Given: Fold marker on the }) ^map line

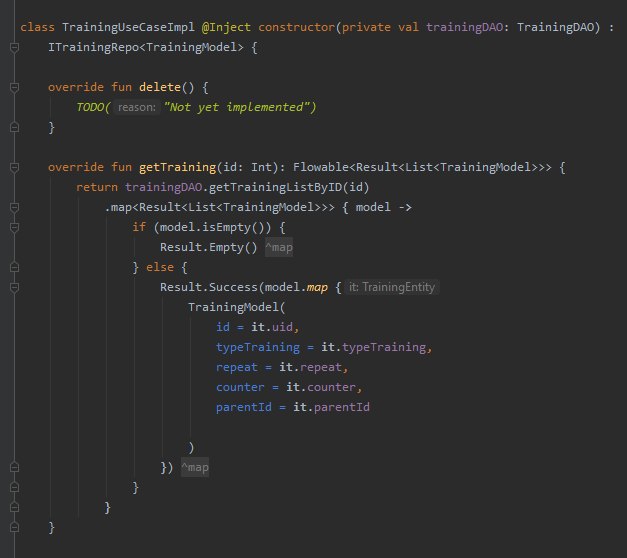Looking at the screenshot, I should point(14,467).
